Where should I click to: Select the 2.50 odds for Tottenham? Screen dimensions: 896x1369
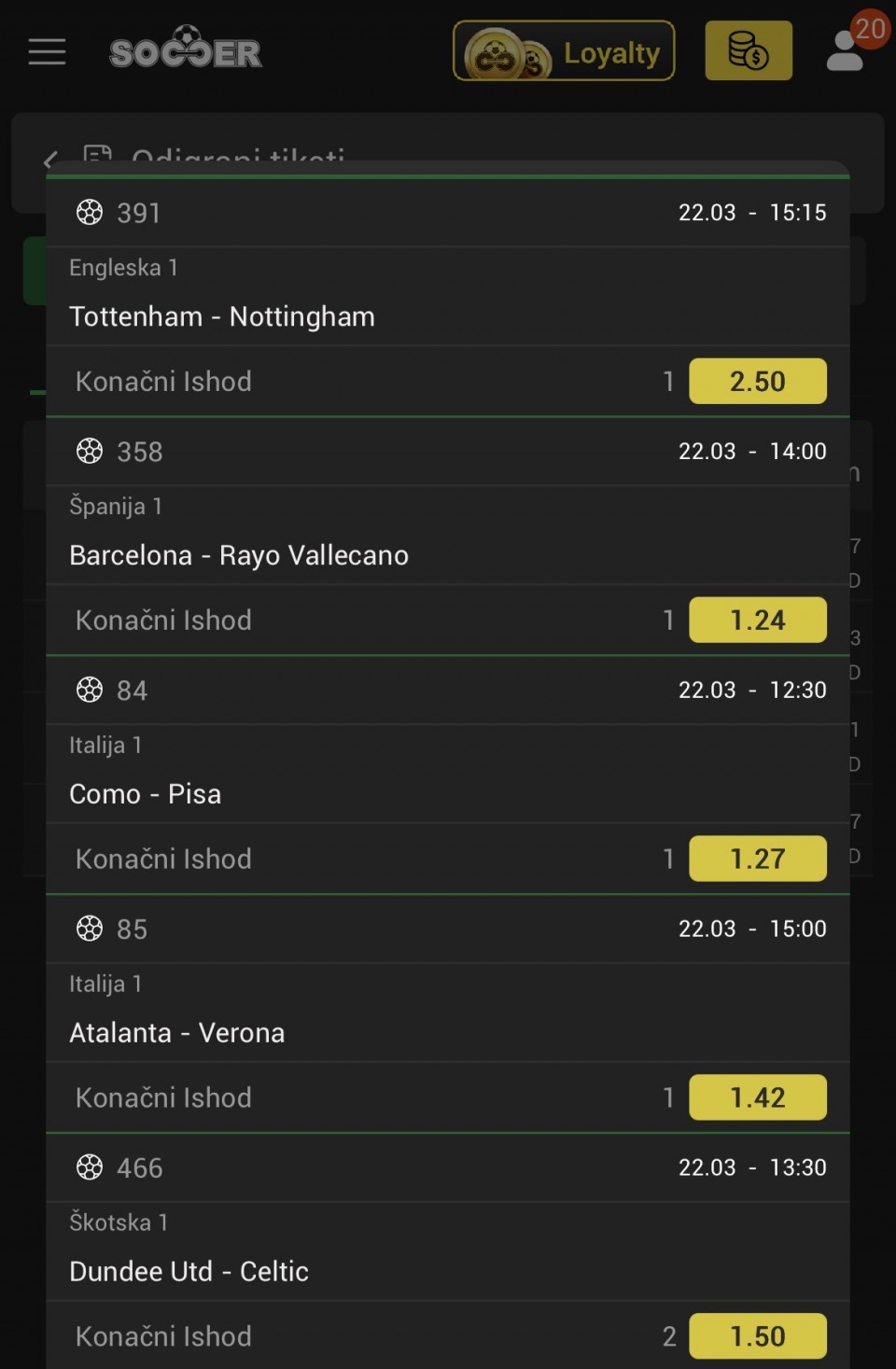[x=757, y=382]
